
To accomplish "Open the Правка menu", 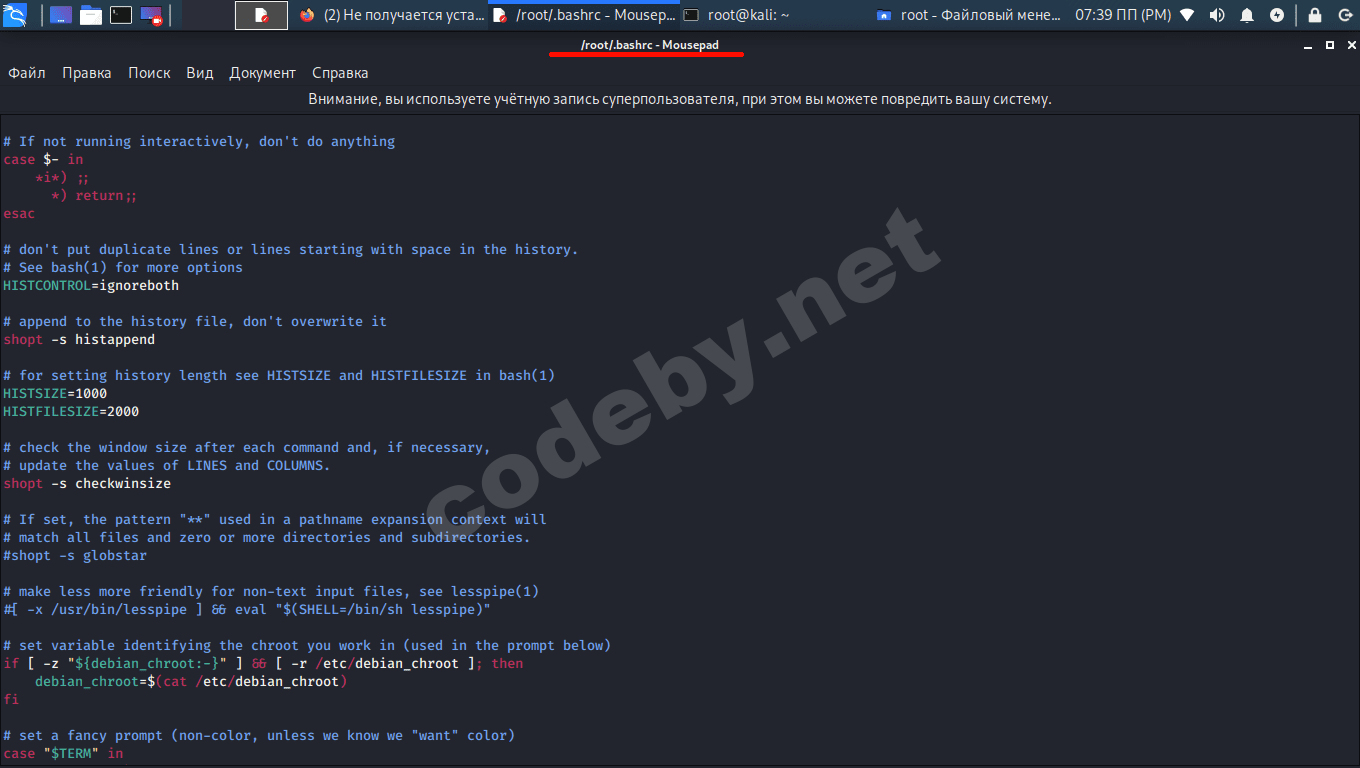I will 87,73.
